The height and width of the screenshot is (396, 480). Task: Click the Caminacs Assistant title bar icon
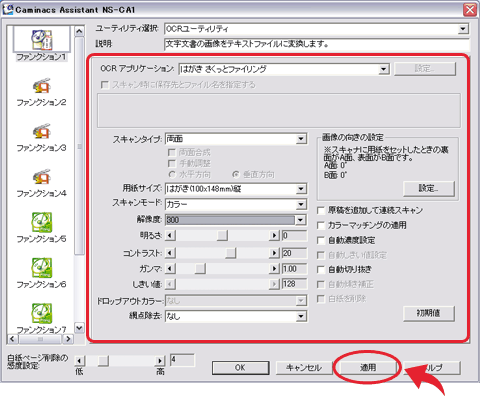click(x=7, y=9)
